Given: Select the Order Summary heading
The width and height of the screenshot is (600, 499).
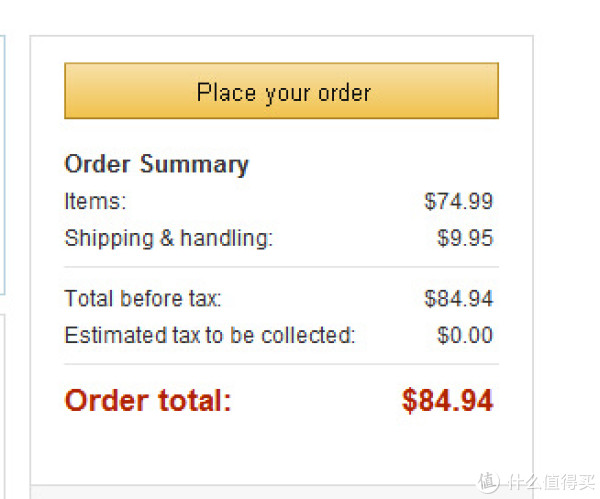Looking at the screenshot, I should pyautogui.click(x=157, y=165).
